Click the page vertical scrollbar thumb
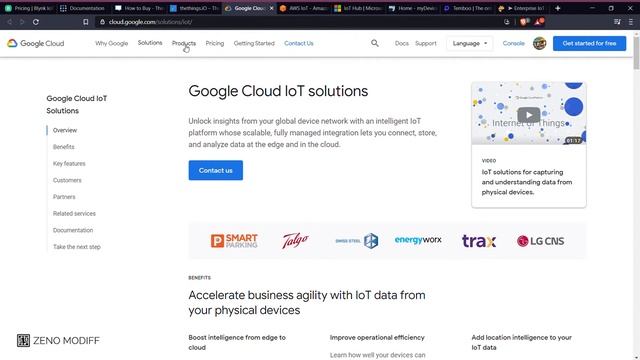Image resolution: width=640 pixels, height=360 pixels. (636, 53)
